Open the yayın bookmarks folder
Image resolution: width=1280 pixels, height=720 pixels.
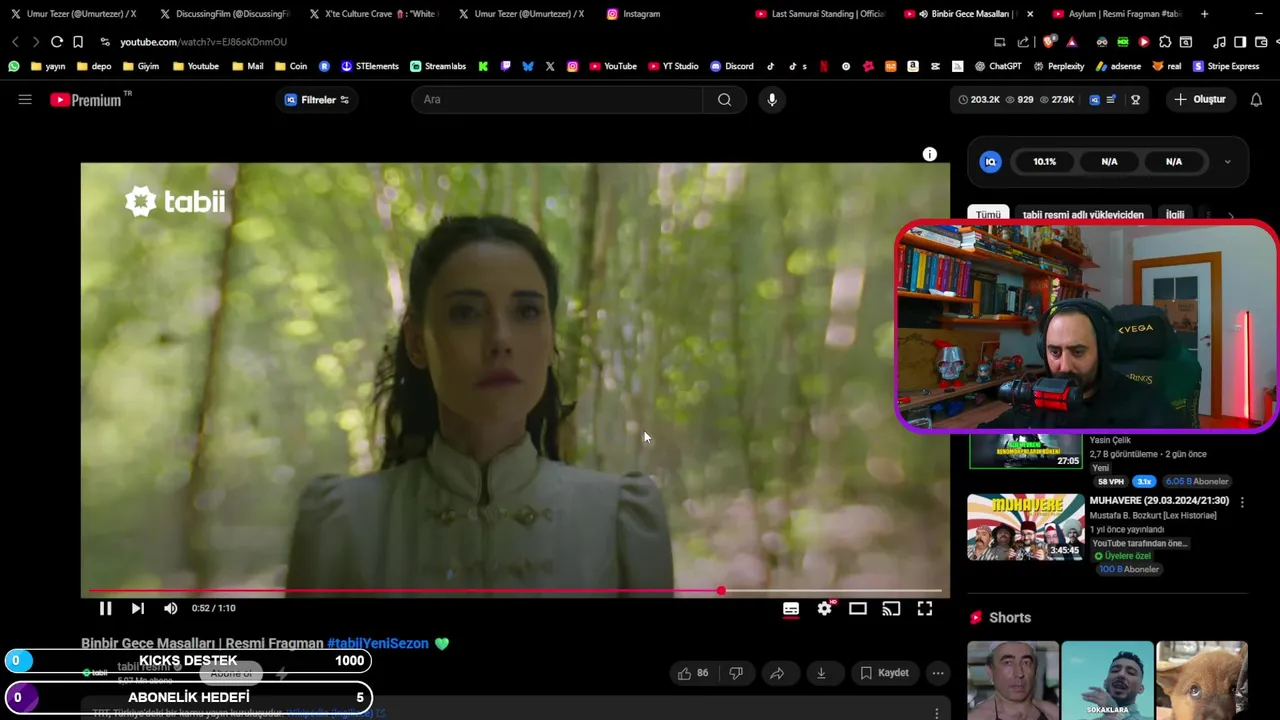coord(48,66)
